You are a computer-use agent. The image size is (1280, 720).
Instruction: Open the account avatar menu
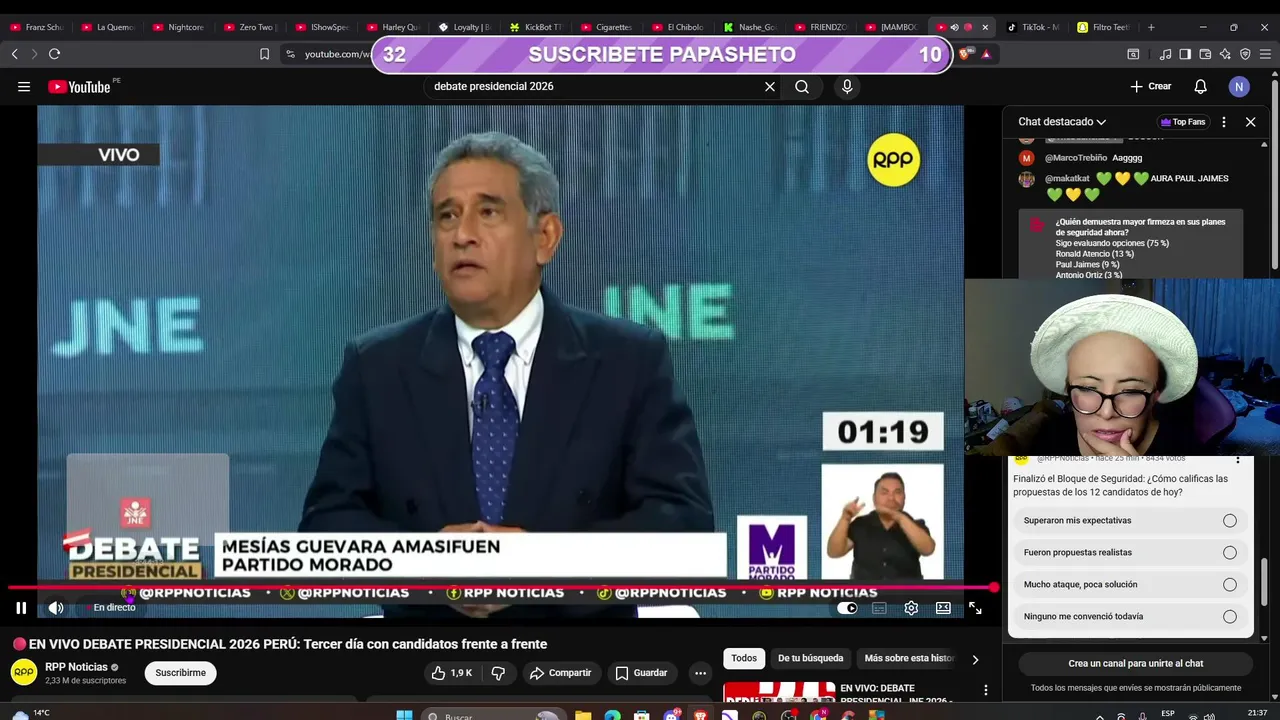coord(1239,87)
